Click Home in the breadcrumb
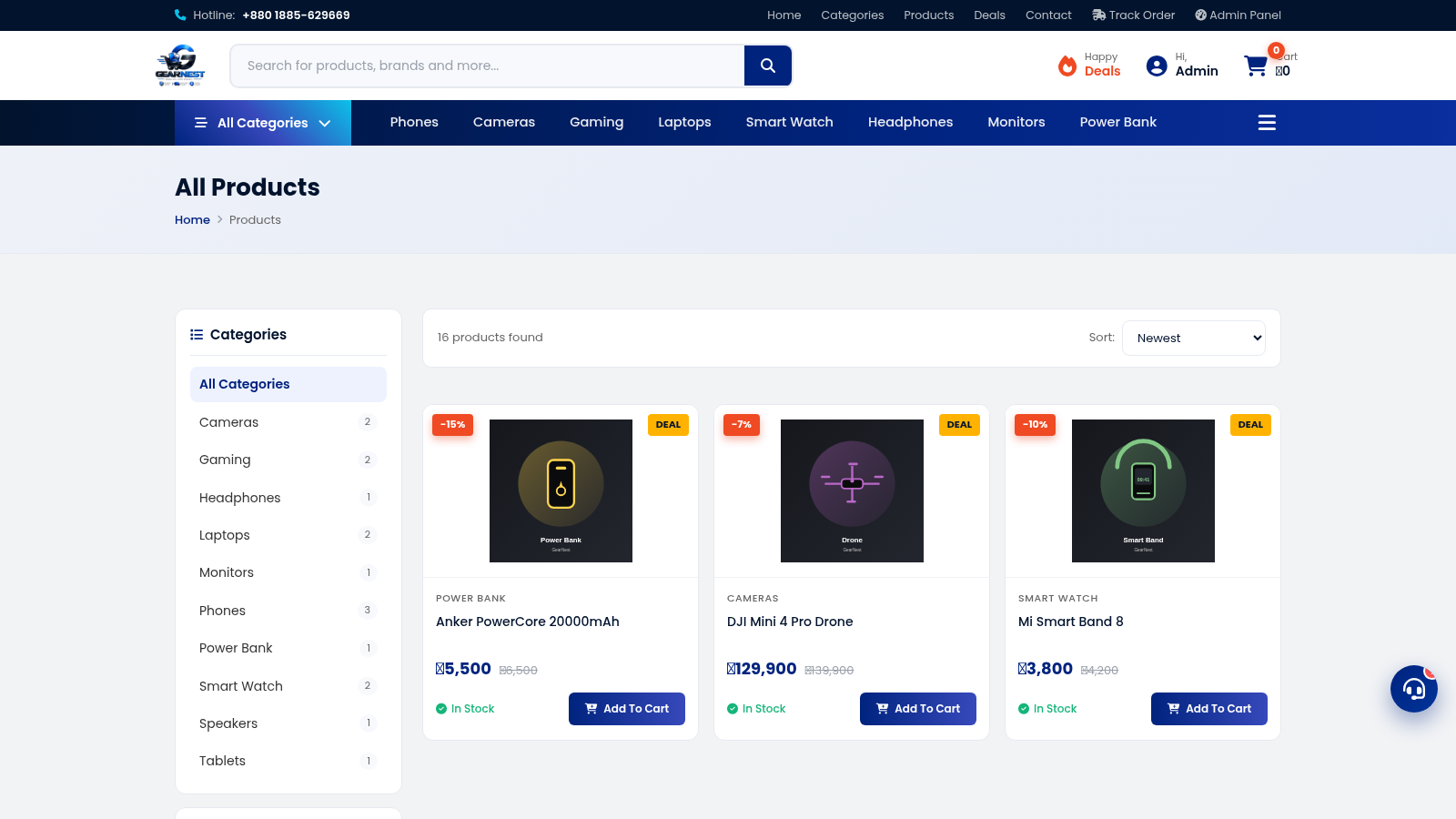 click(192, 220)
